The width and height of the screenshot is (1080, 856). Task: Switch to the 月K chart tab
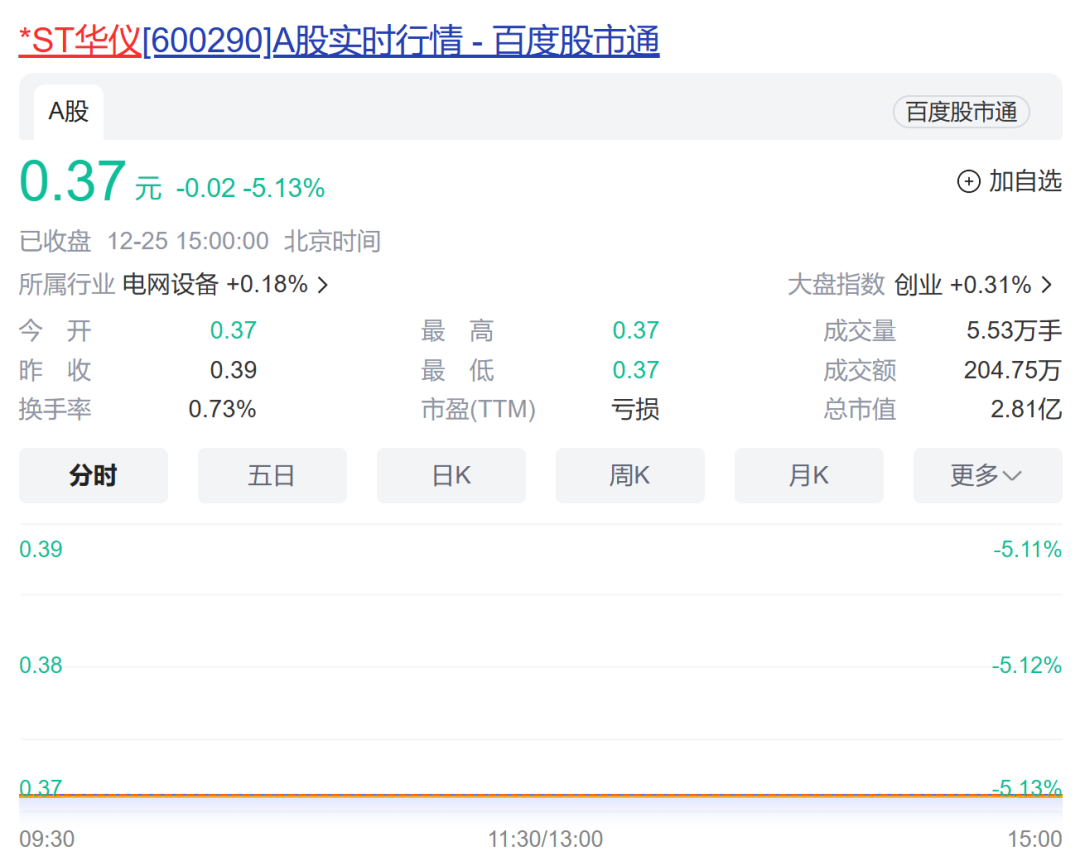pyautogui.click(x=809, y=476)
